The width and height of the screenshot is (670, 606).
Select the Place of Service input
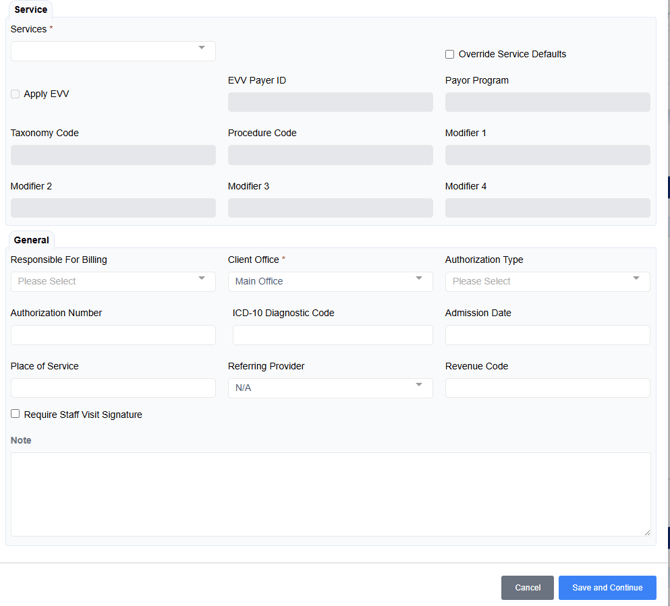click(112, 387)
